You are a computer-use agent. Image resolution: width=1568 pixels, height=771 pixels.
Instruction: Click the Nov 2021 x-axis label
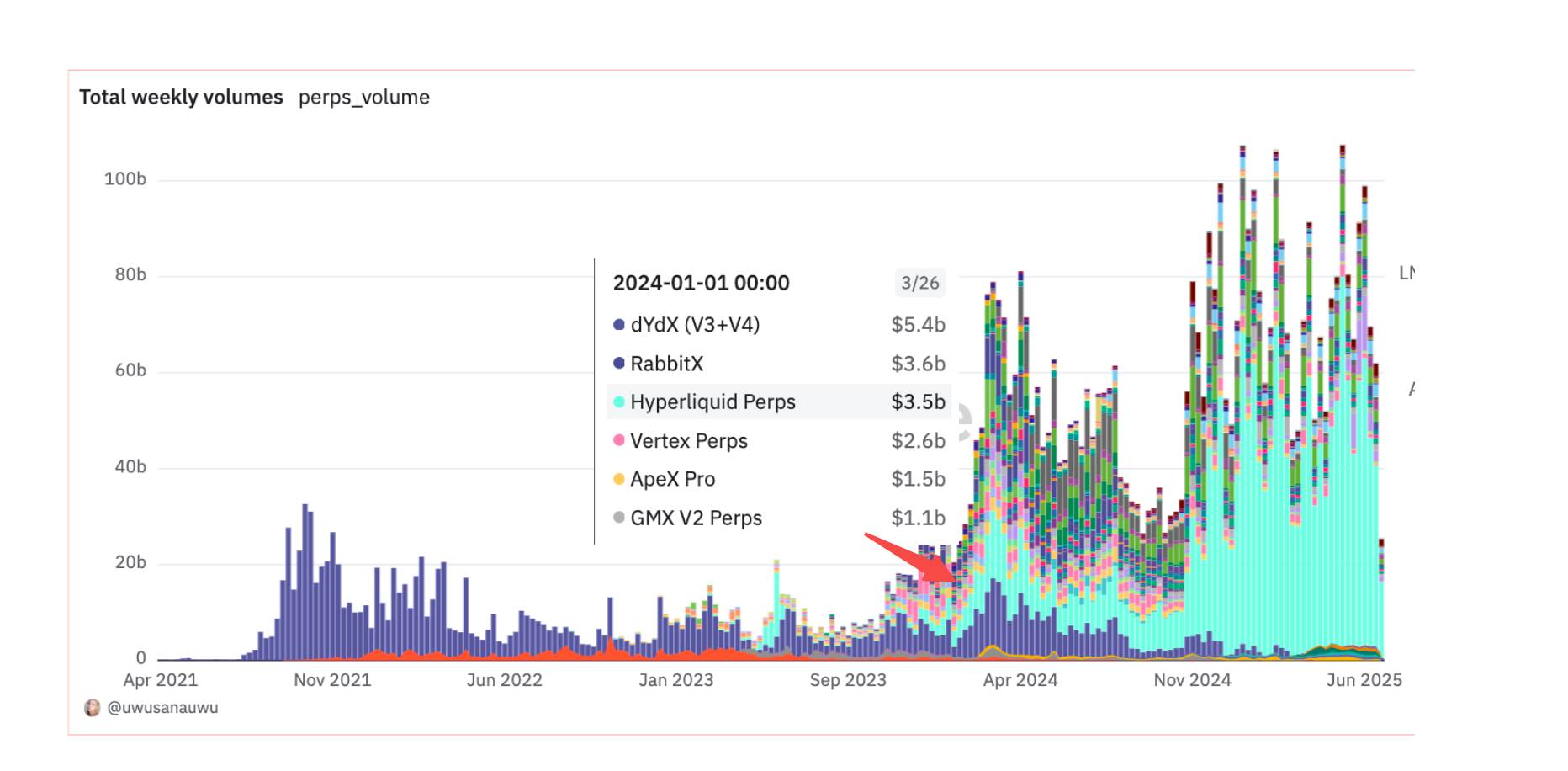[x=332, y=680]
